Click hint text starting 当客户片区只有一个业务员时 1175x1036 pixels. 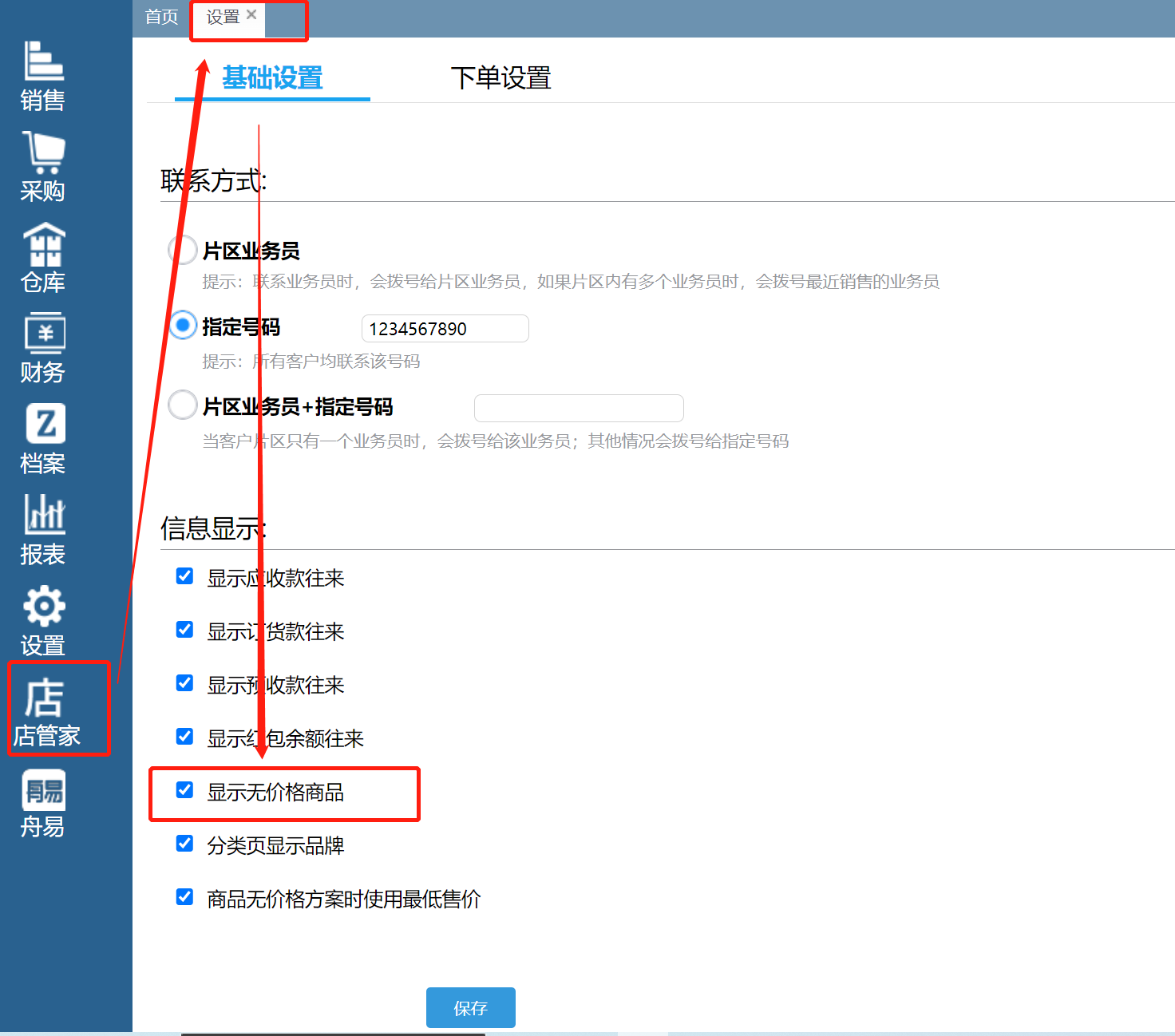pyautogui.click(x=496, y=441)
